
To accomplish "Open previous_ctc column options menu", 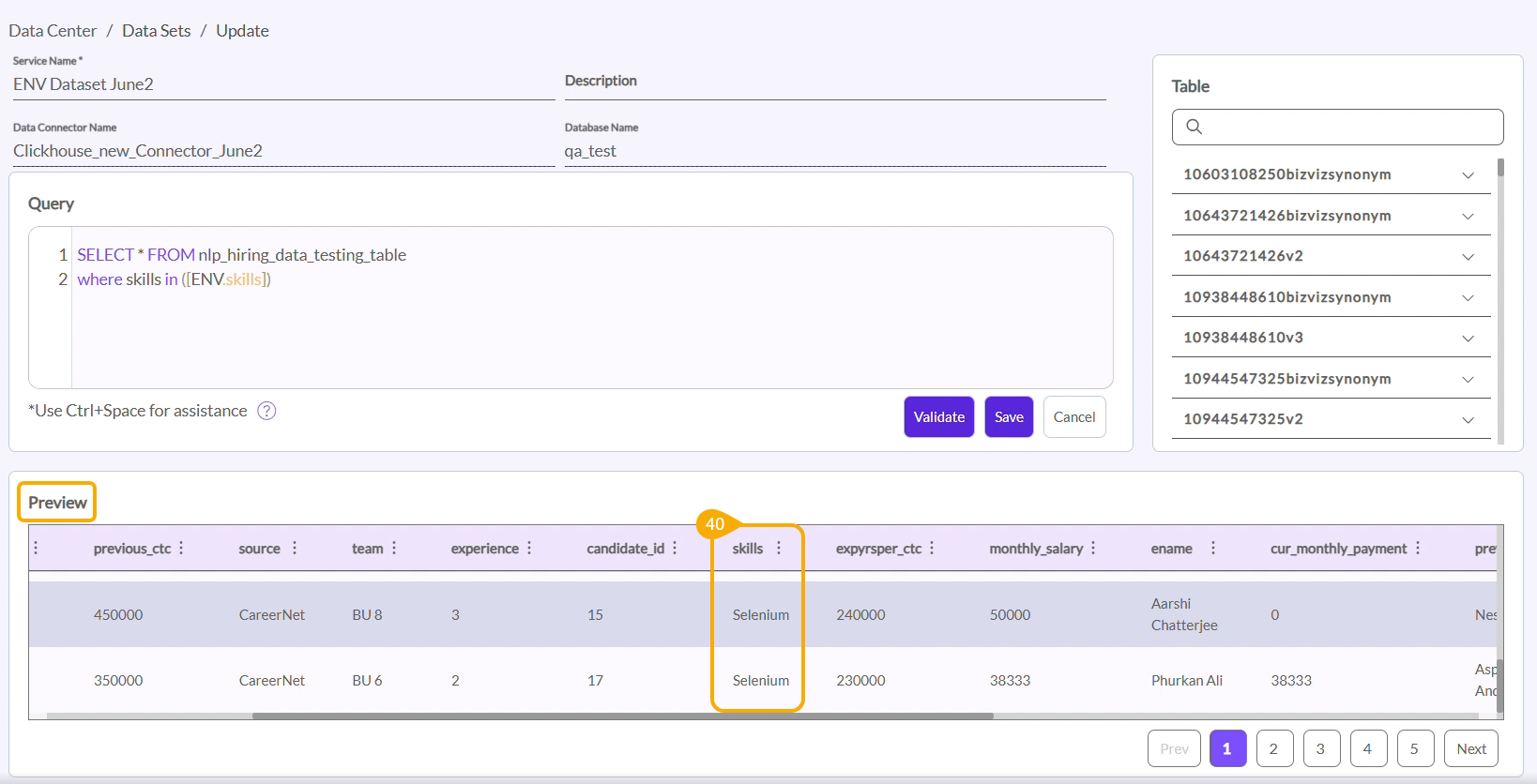I will [181, 549].
